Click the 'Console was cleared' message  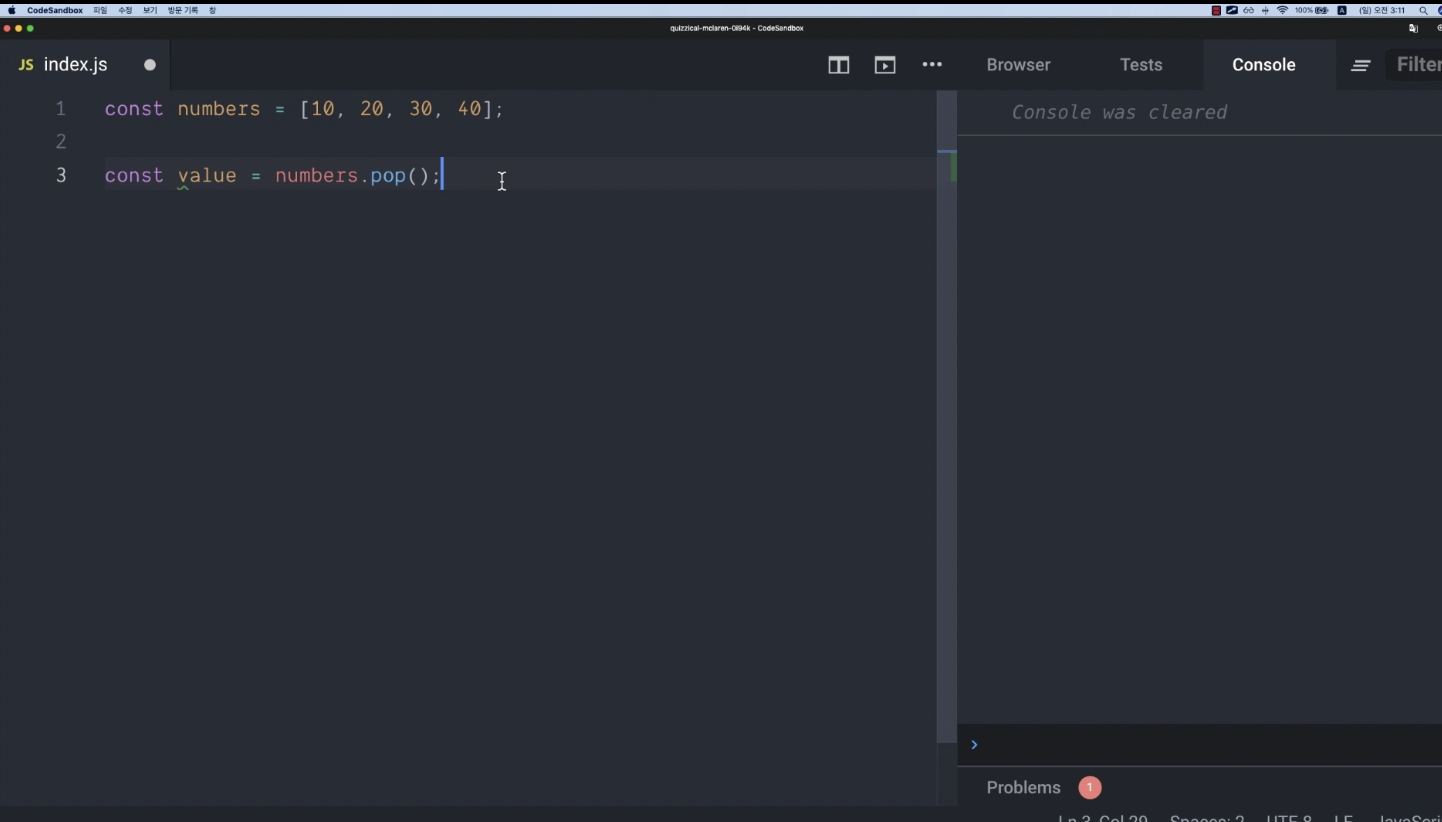pyautogui.click(x=1119, y=112)
